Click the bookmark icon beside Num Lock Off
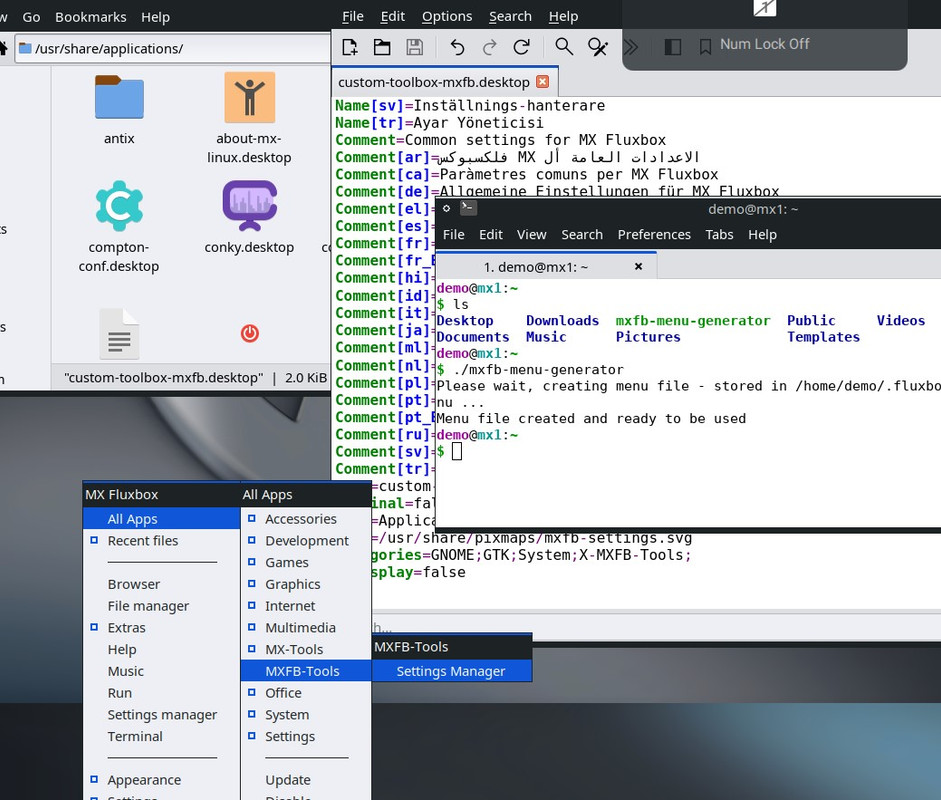 pyautogui.click(x=705, y=47)
